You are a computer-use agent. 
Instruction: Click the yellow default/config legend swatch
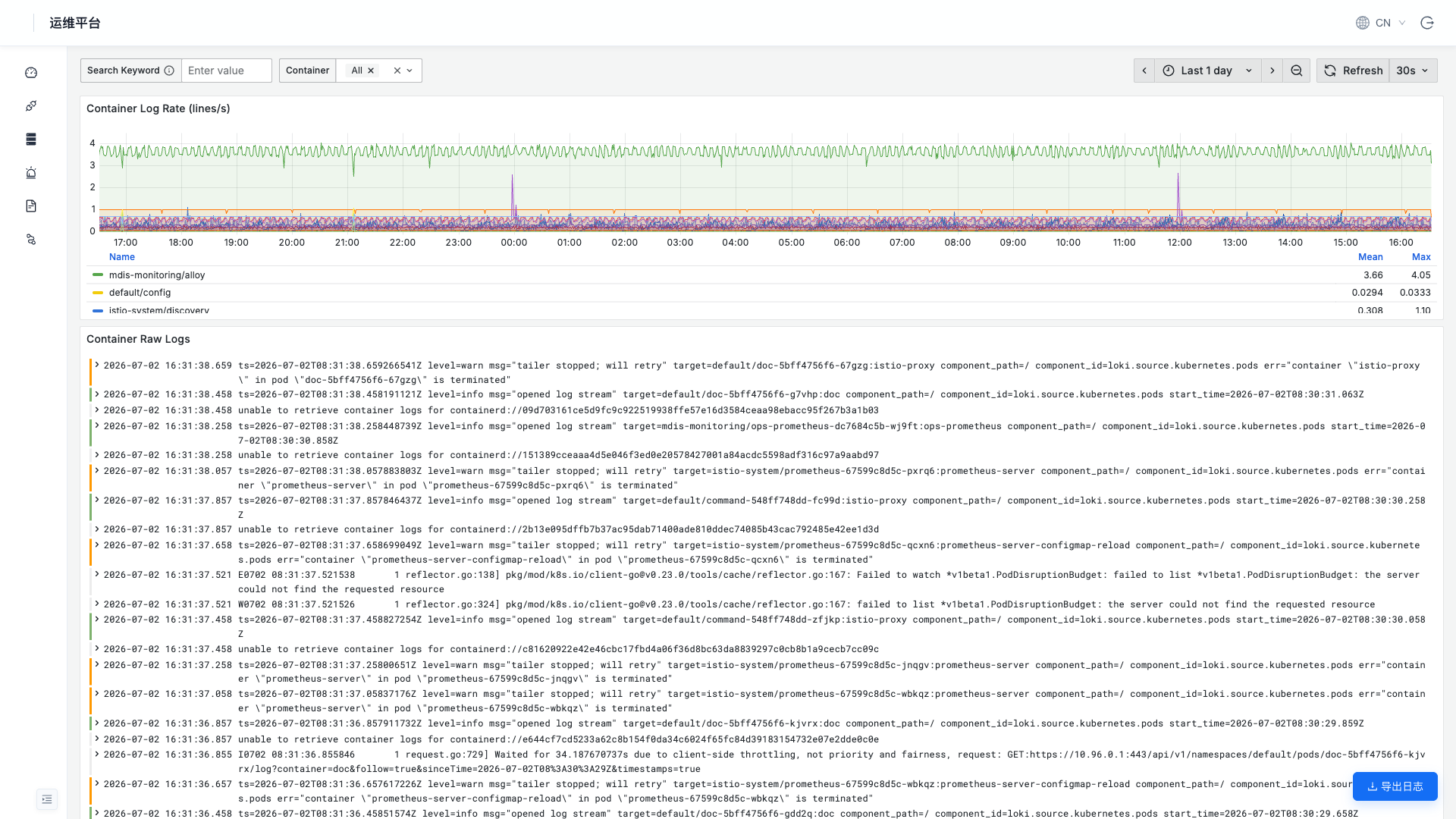tap(98, 292)
